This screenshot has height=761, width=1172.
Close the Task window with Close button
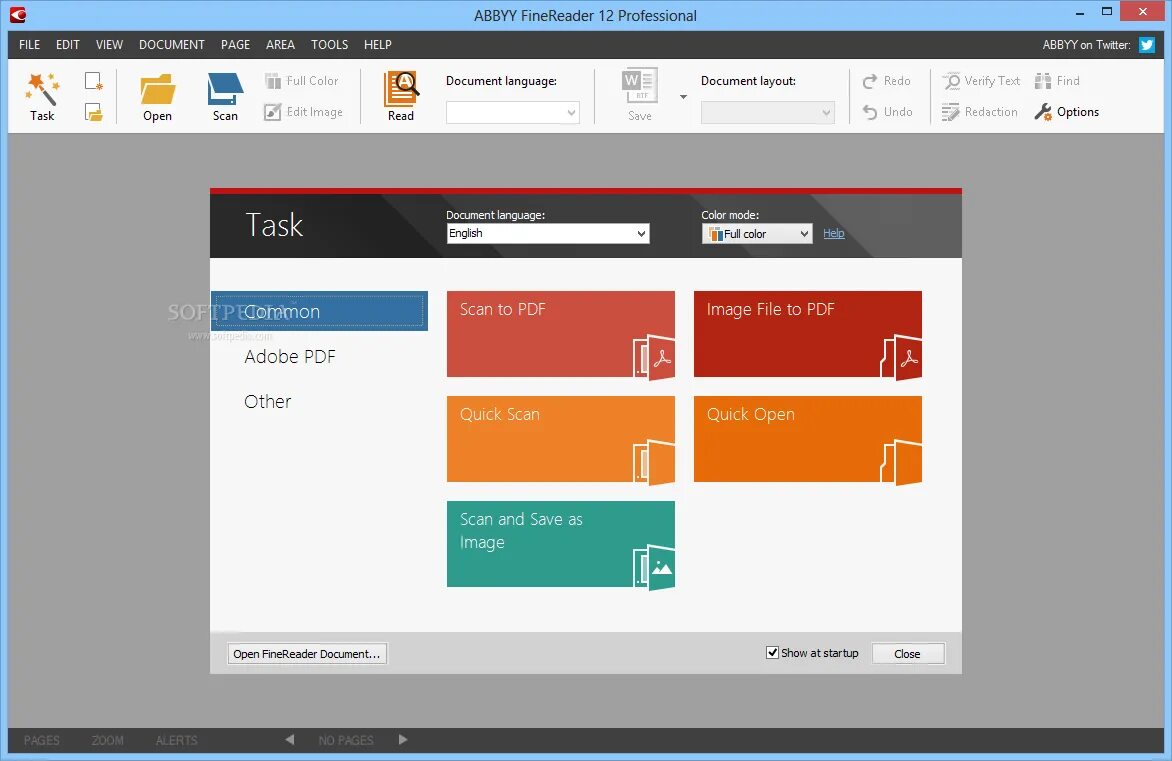coord(907,654)
